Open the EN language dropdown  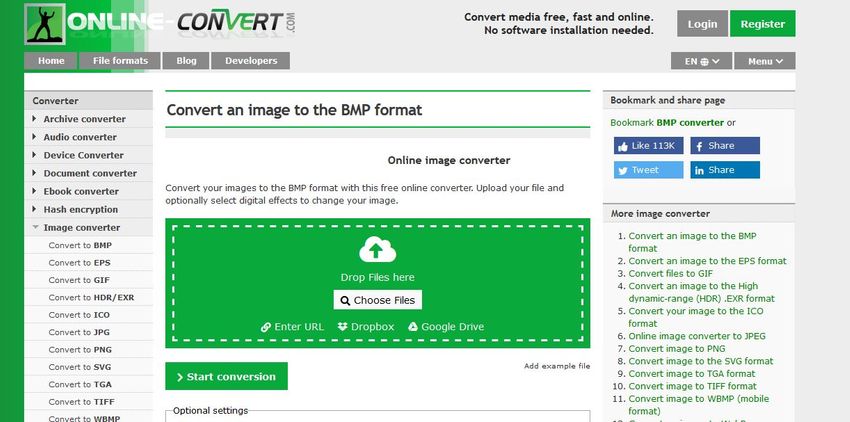click(703, 61)
